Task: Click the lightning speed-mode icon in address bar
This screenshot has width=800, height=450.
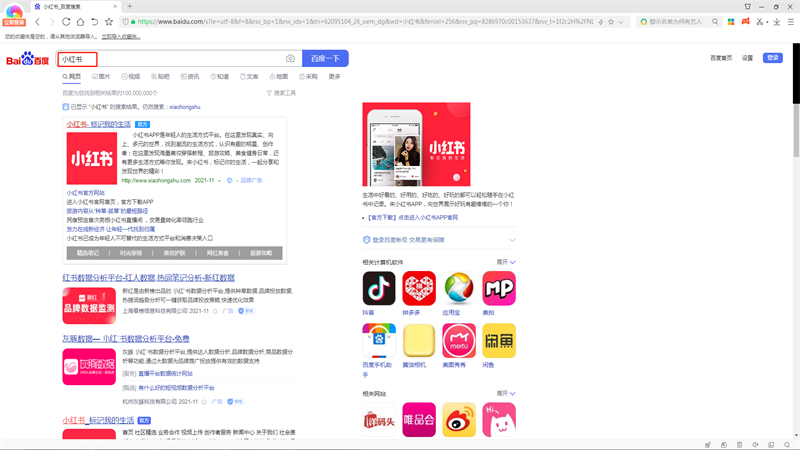Action: (x=601, y=22)
